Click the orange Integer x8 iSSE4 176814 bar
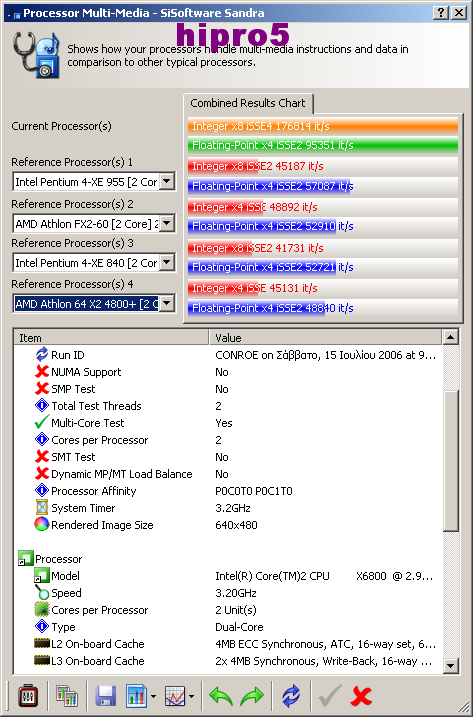This screenshot has width=473, height=717. click(323, 126)
